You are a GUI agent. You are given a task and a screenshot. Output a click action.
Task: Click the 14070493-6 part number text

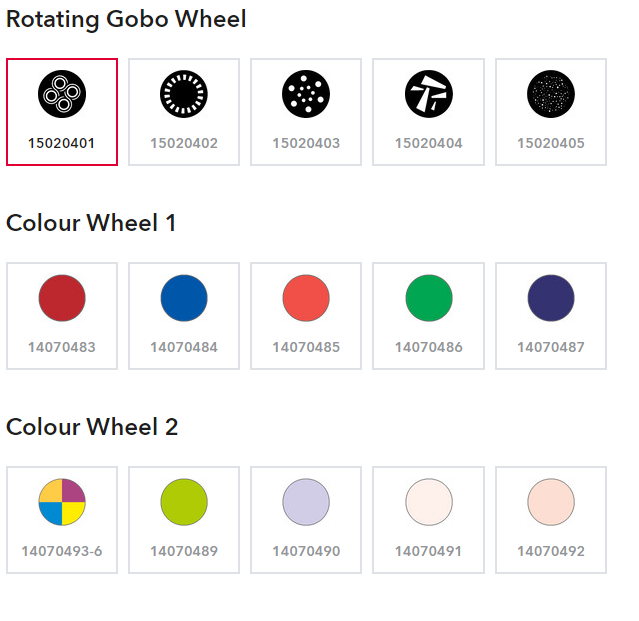point(62,551)
